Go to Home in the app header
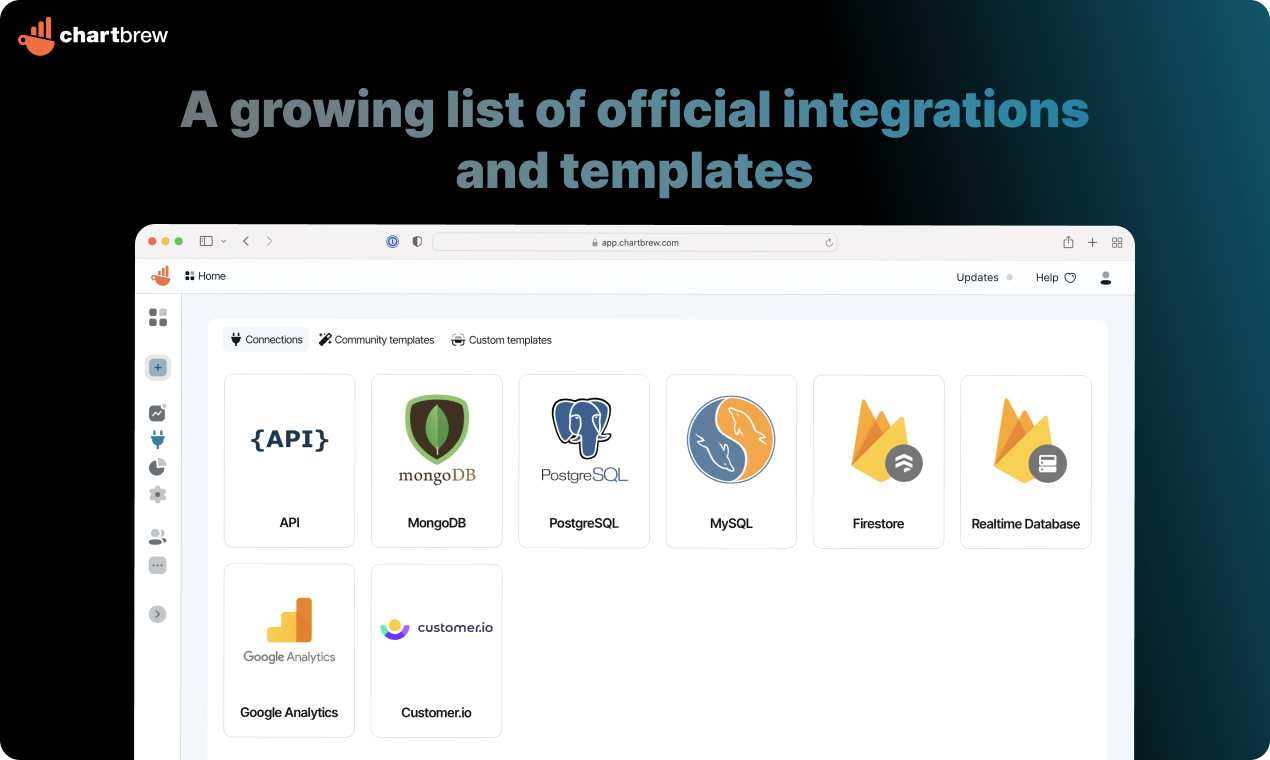The width and height of the screenshot is (1270, 760). [206, 276]
